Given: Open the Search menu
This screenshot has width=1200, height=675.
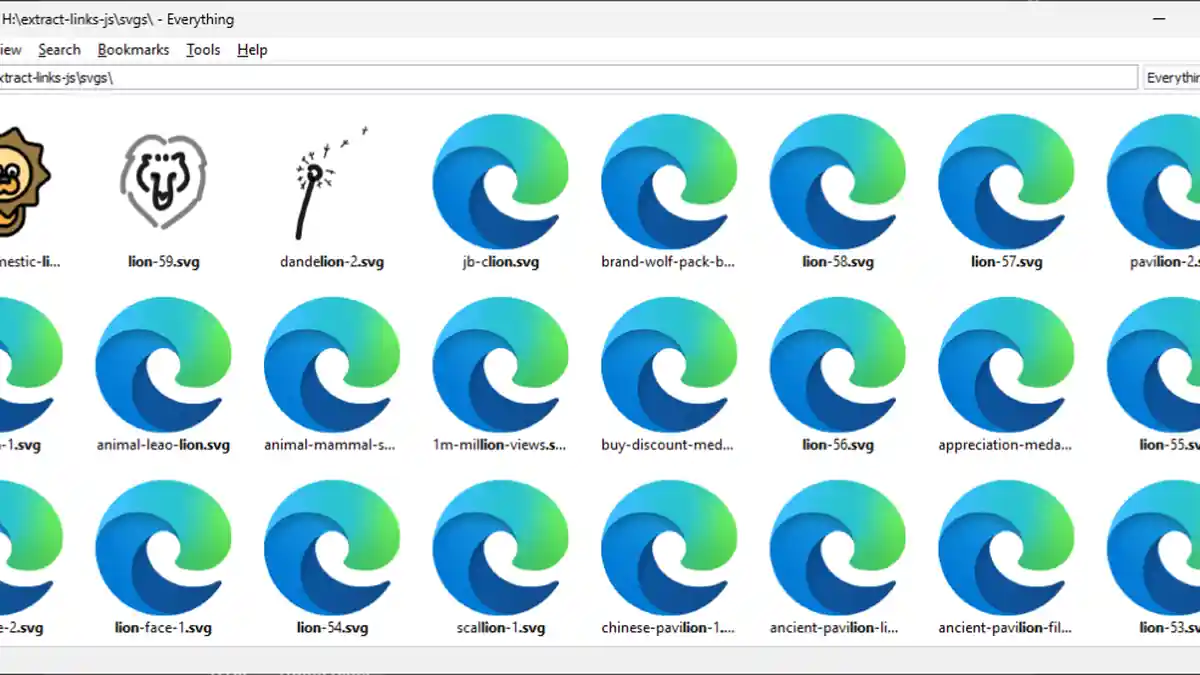Looking at the screenshot, I should click(59, 50).
